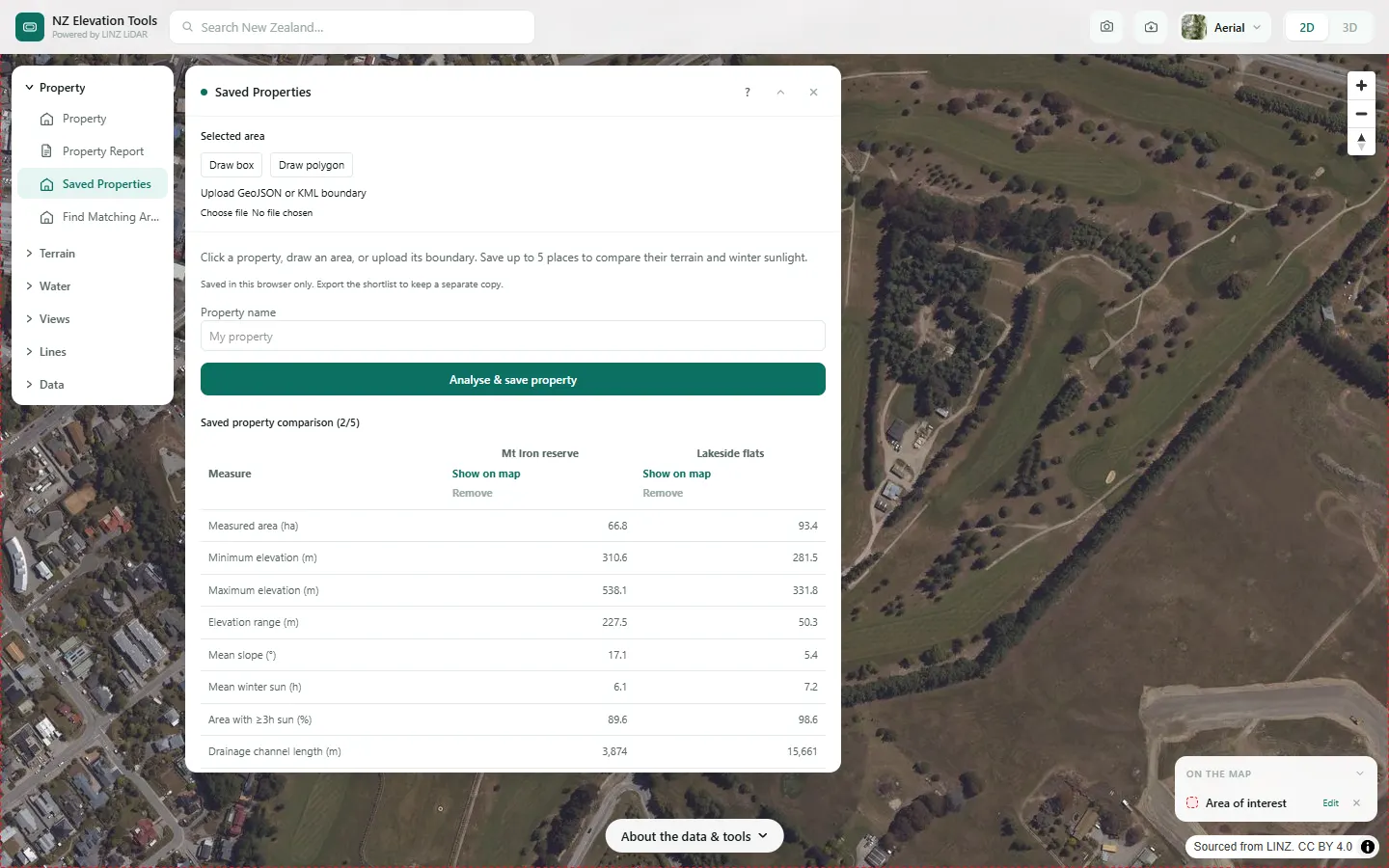Viewport: 1389px width, 868px height.
Task: Click the Mean winter sun (h) row label
Action: point(255,687)
